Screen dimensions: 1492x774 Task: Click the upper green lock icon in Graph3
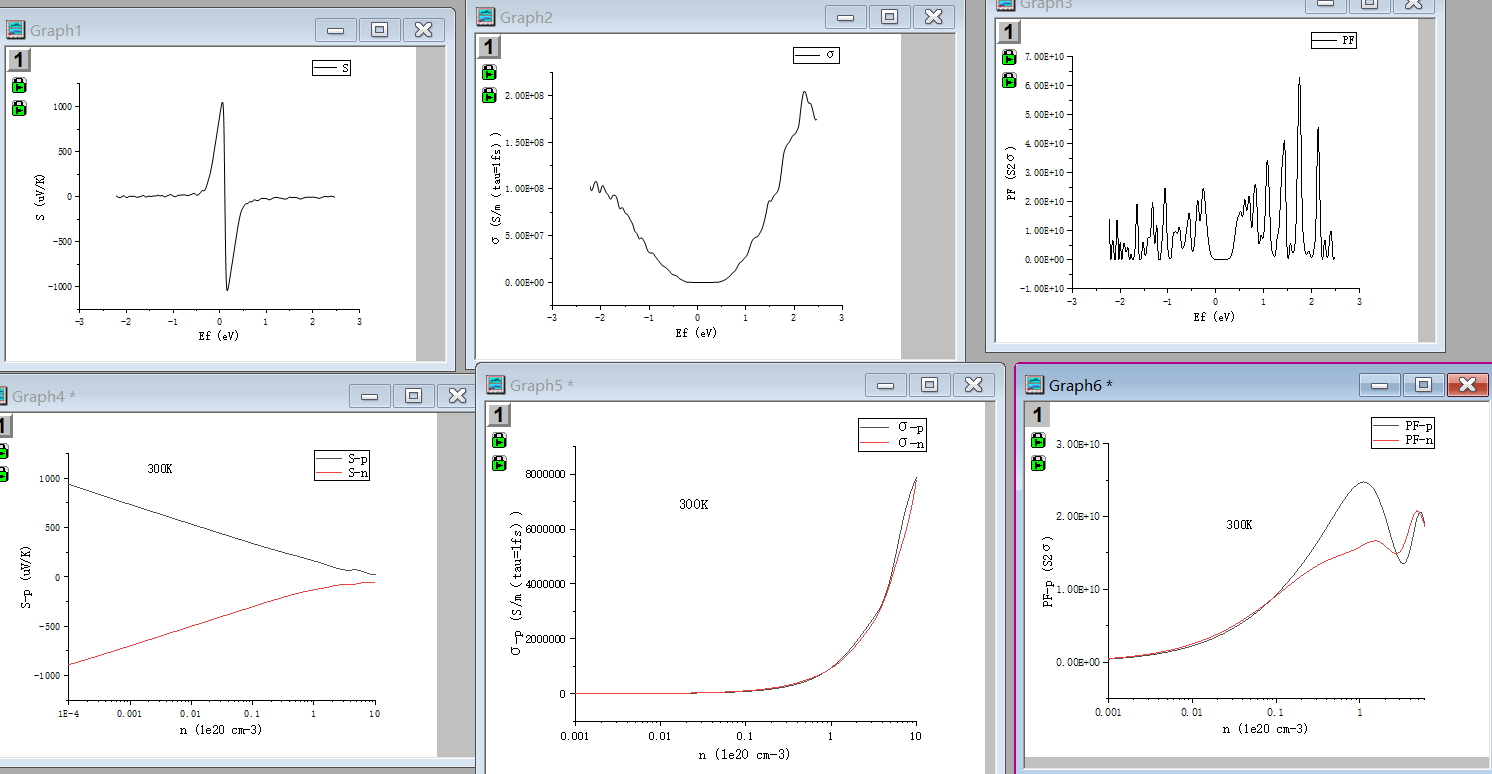[1010, 56]
